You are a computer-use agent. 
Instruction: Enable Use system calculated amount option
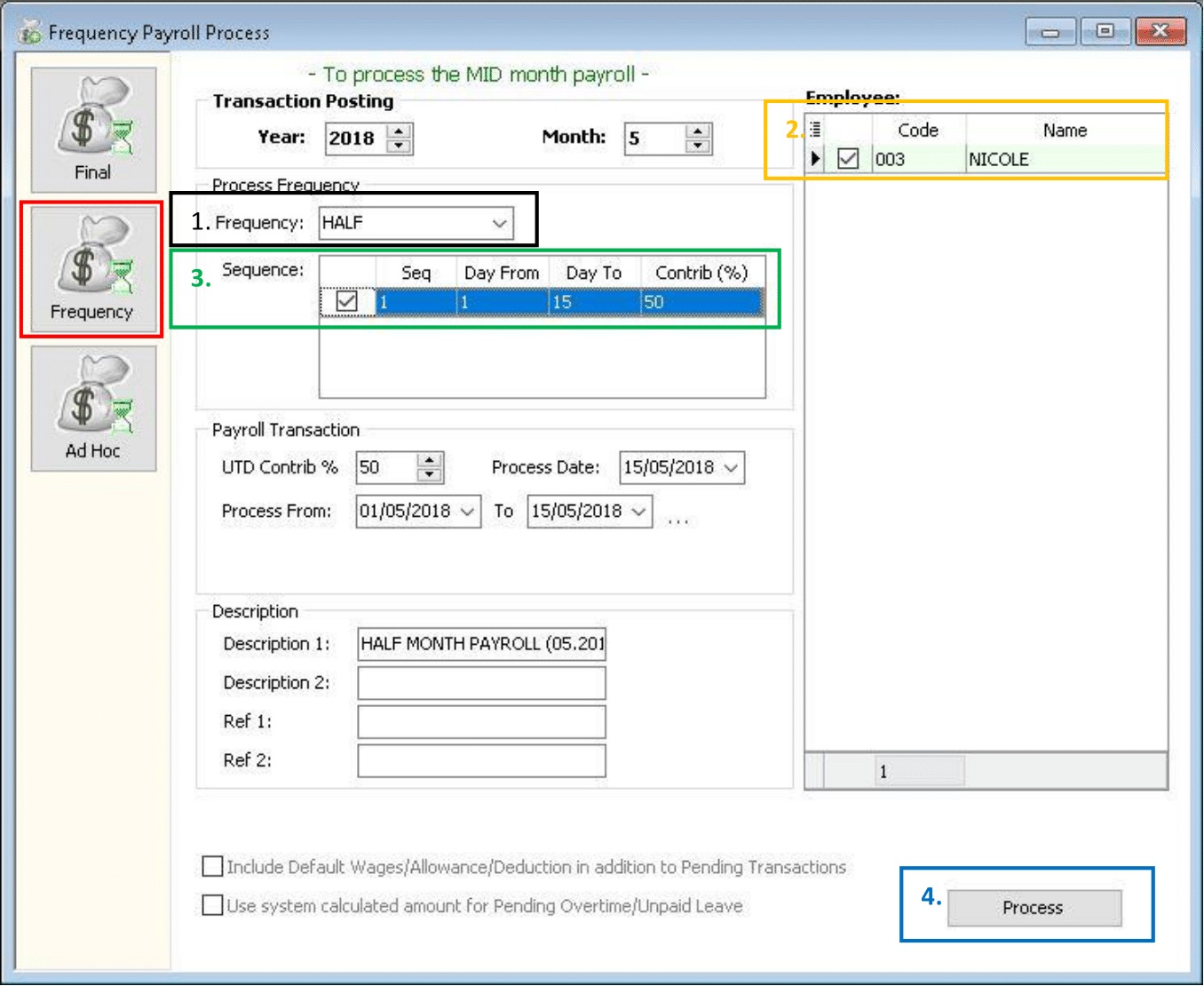(x=213, y=905)
